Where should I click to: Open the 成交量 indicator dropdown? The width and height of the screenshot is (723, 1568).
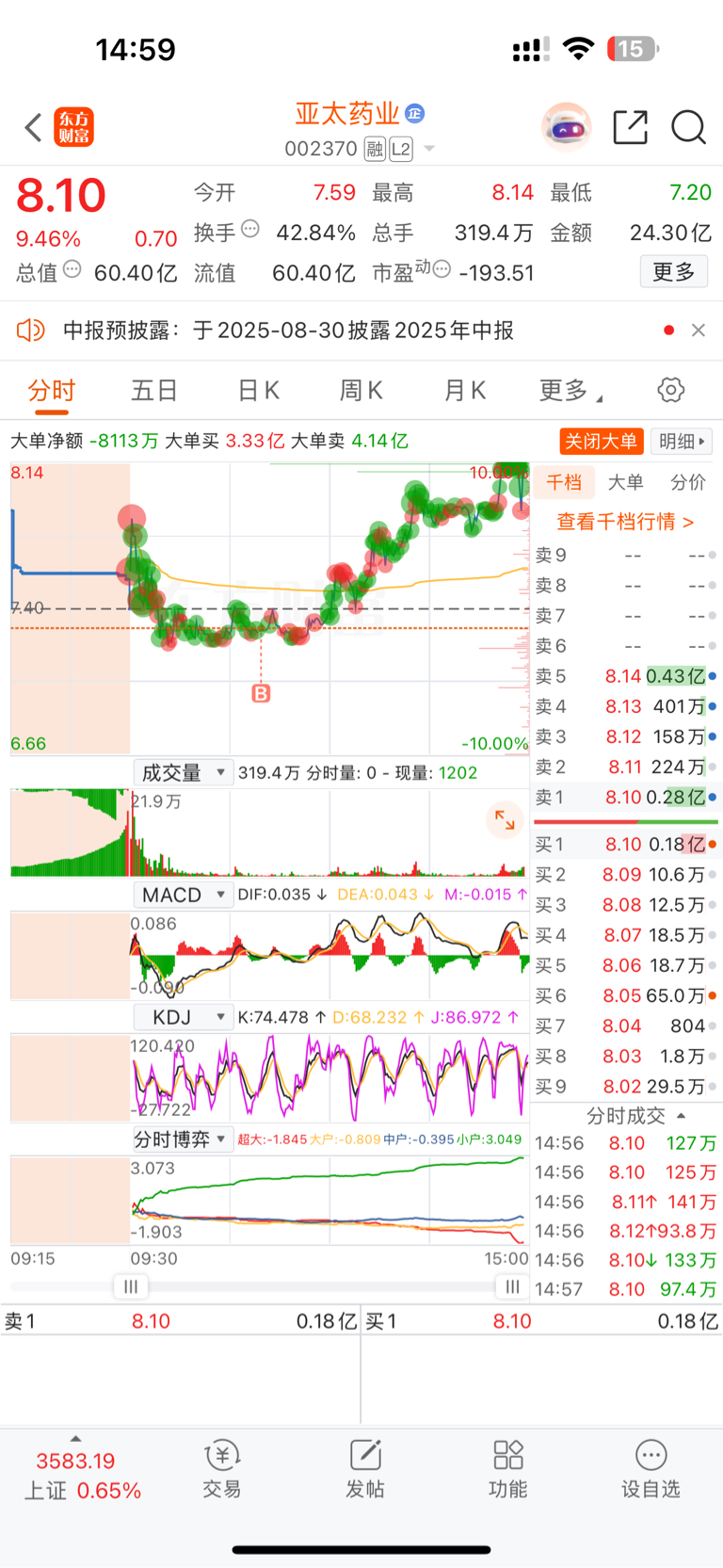(183, 772)
